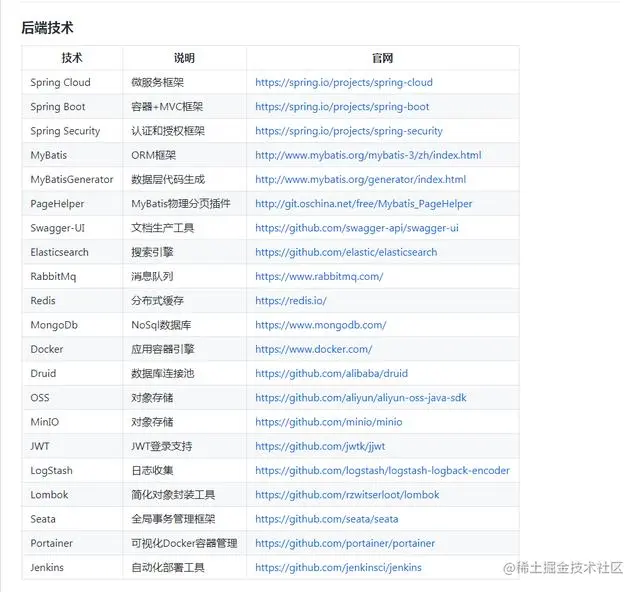Open the mongodb.com link
The image size is (640, 592).
click(x=320, y=325)
